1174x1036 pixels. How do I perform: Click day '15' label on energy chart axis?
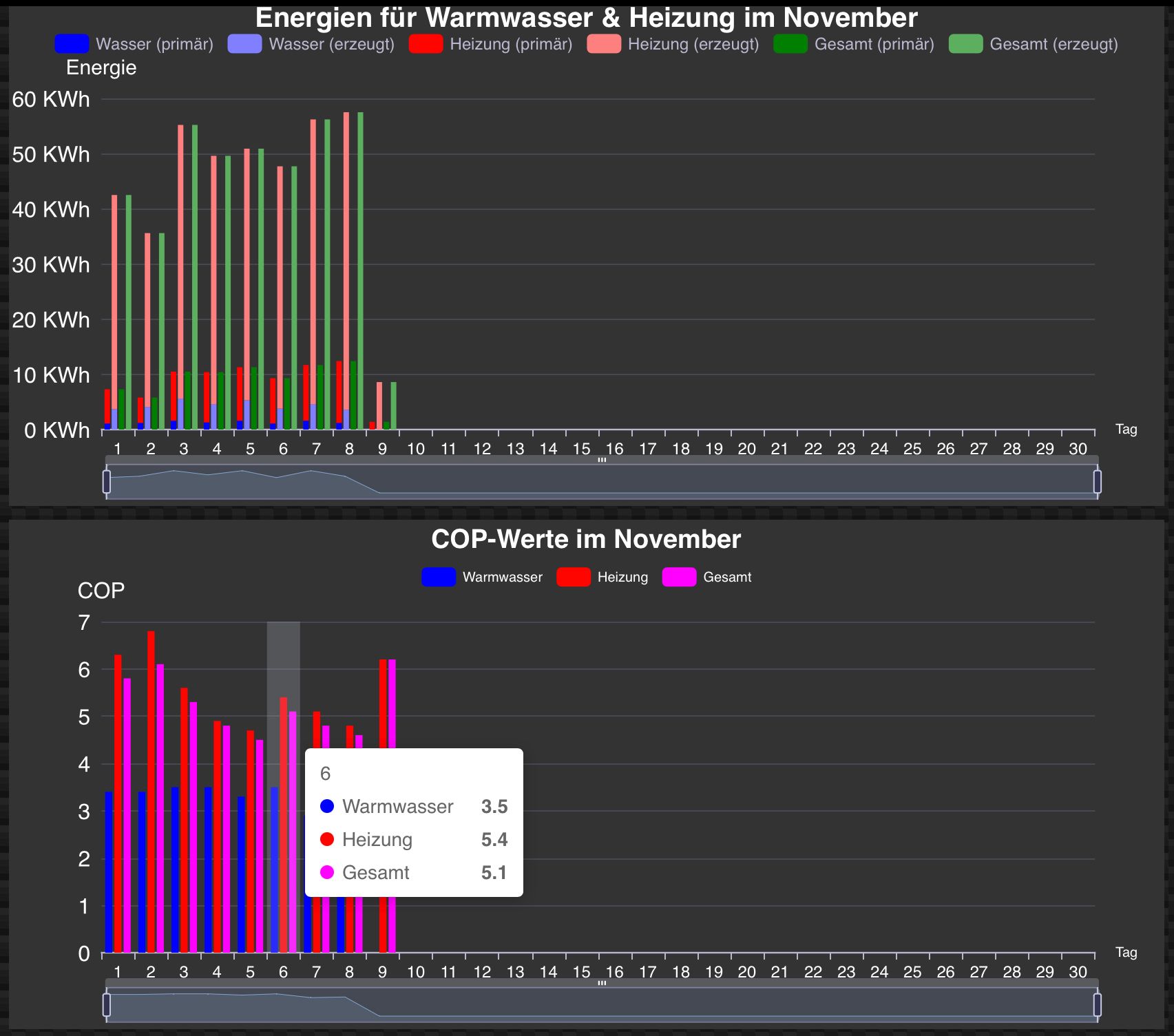[582, 449]
